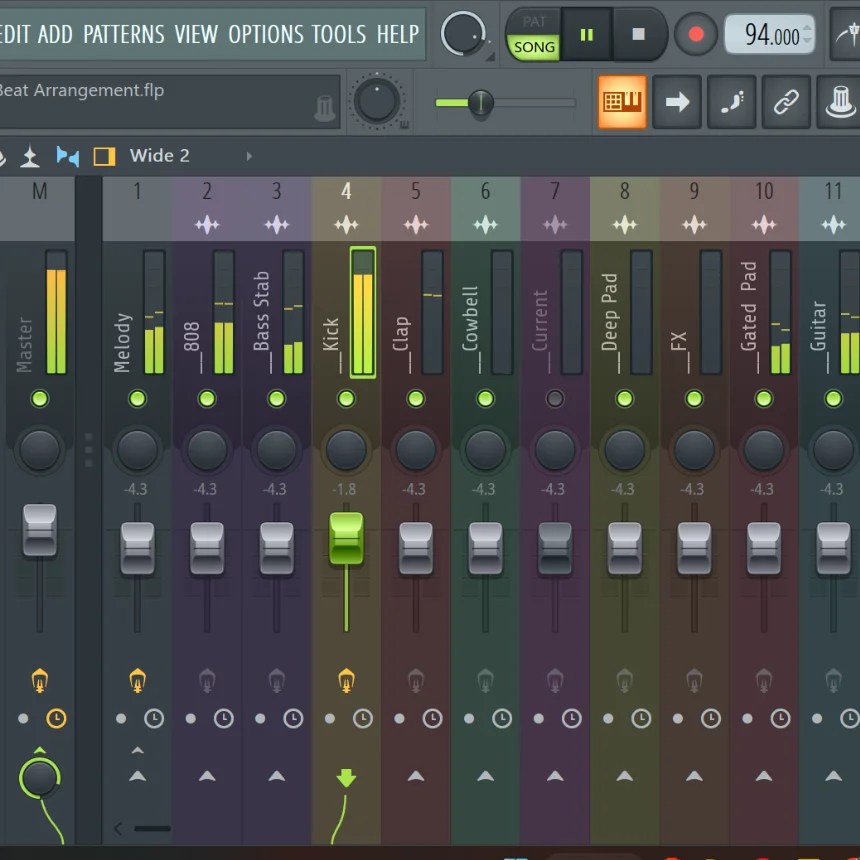The width and height of the screenshot is (860, 860).
Task: Click the white routing arrow icon in the toolbar
Action: point(678,101)
